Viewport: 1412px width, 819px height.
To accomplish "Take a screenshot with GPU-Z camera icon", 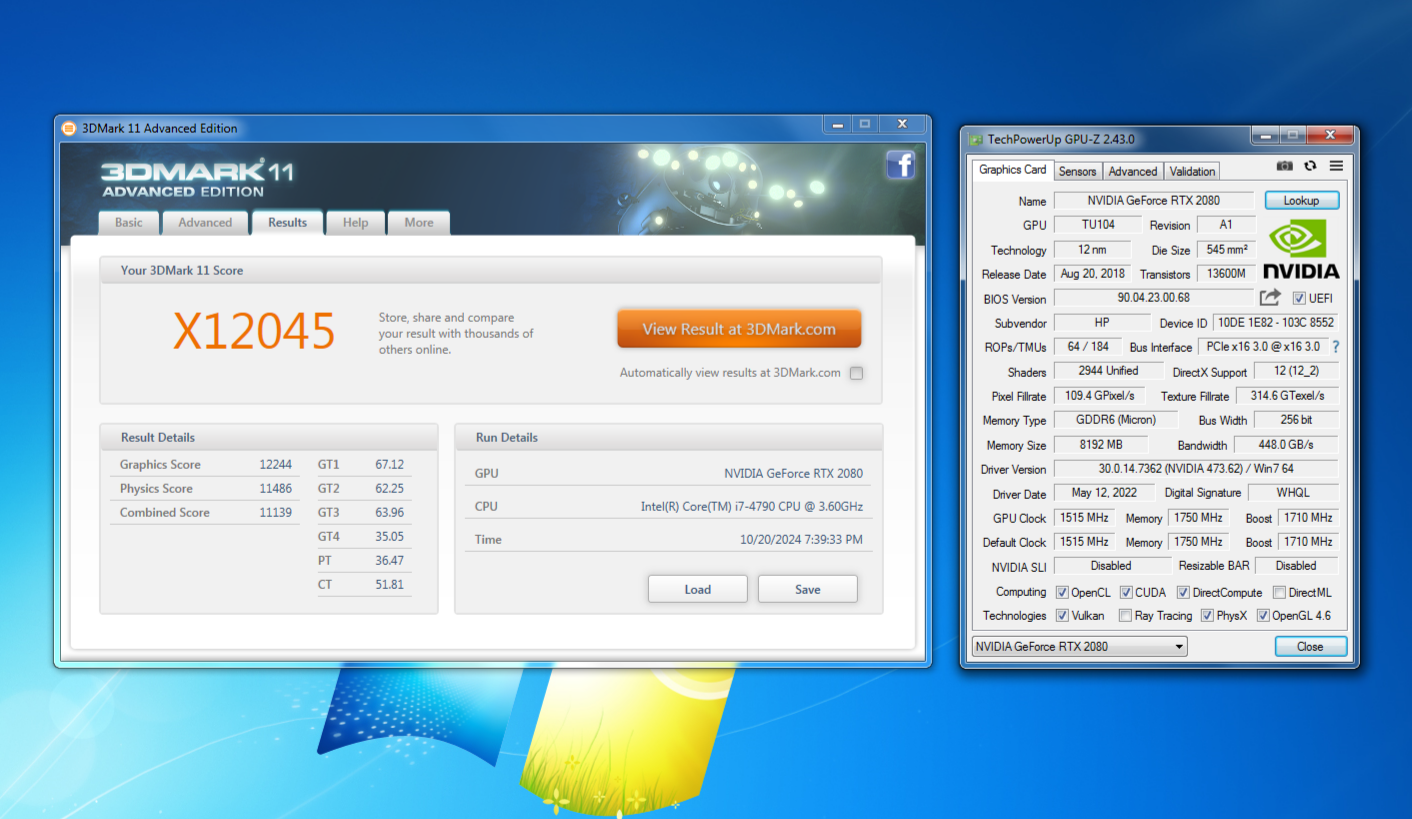I will coord(1285,166).
